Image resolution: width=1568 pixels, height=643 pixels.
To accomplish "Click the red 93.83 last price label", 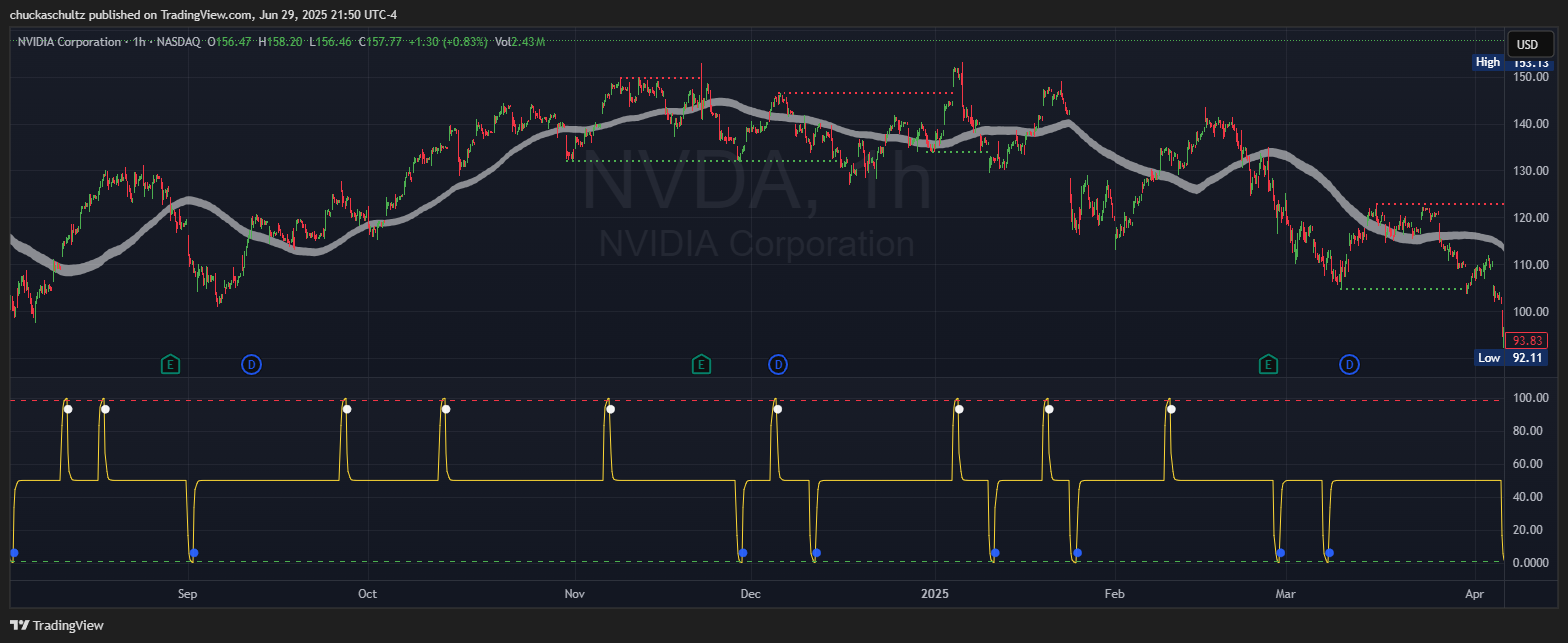I will [1528, 341].
